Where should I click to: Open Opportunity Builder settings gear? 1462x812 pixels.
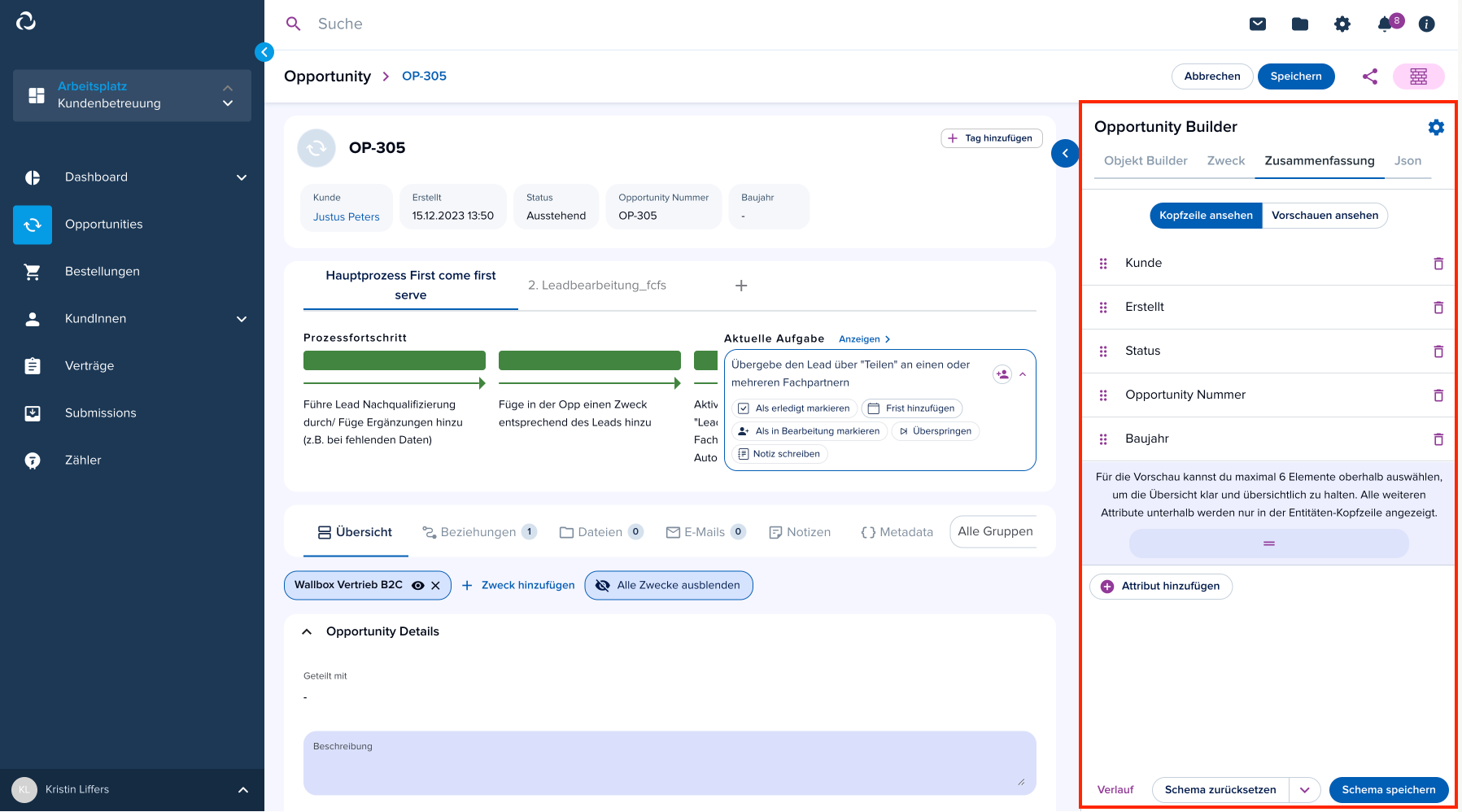[x=1436, y=127]
